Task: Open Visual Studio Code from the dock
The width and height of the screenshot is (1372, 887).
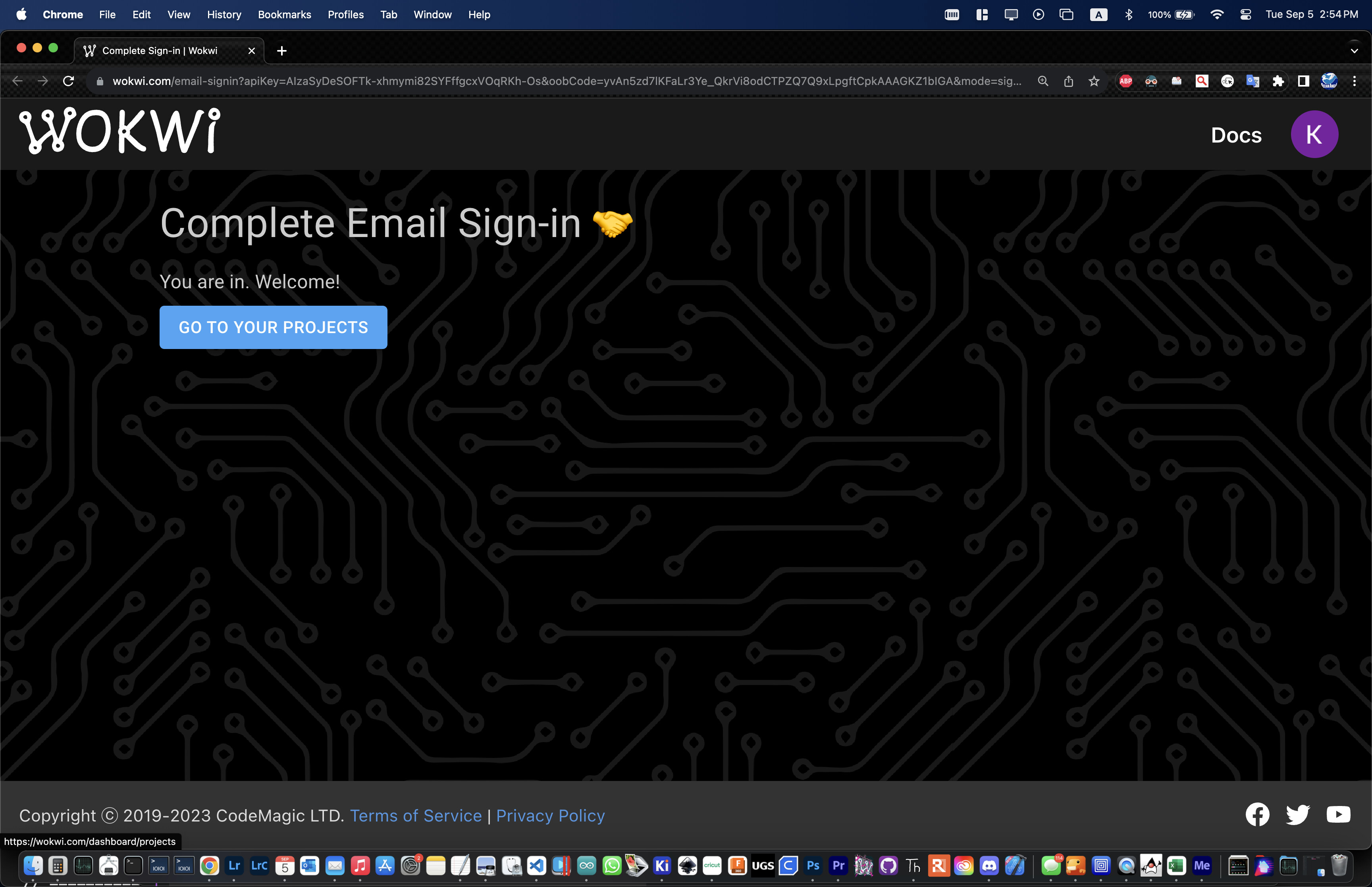Action: (537, 865)
